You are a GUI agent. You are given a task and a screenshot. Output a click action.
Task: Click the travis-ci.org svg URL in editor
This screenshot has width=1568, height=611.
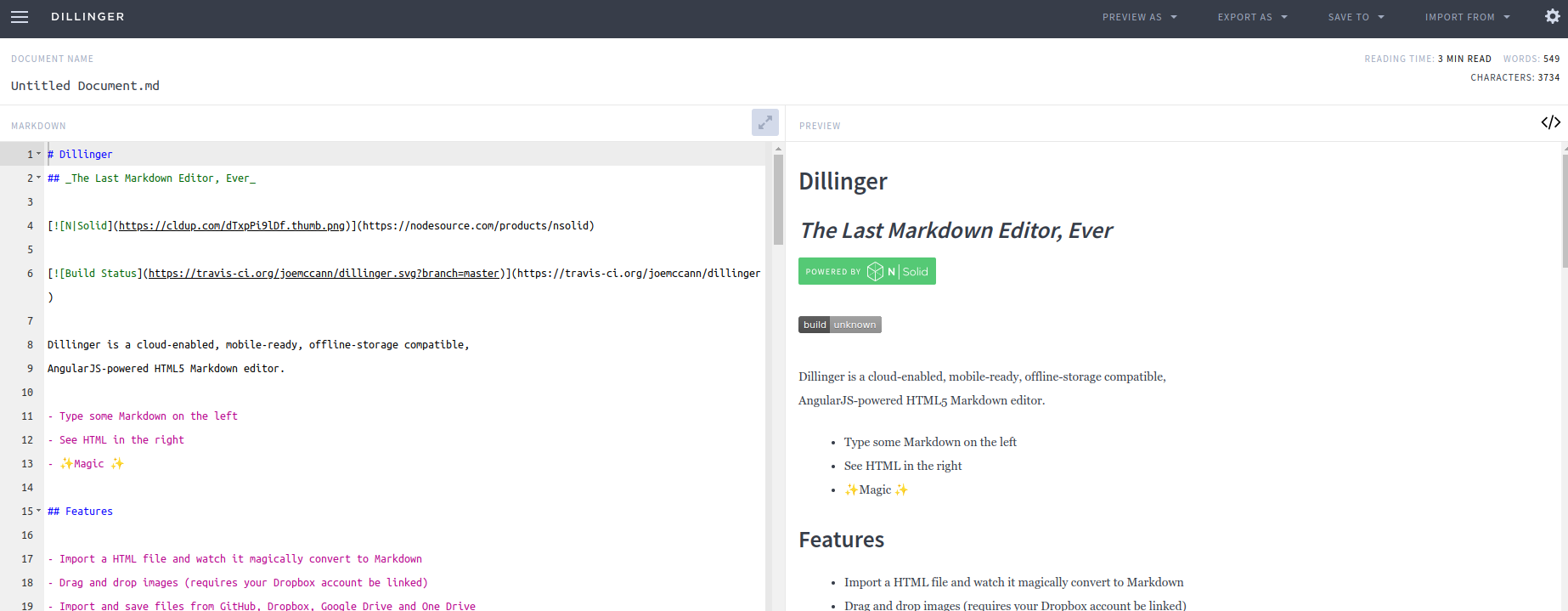click(x=323, y=274)
